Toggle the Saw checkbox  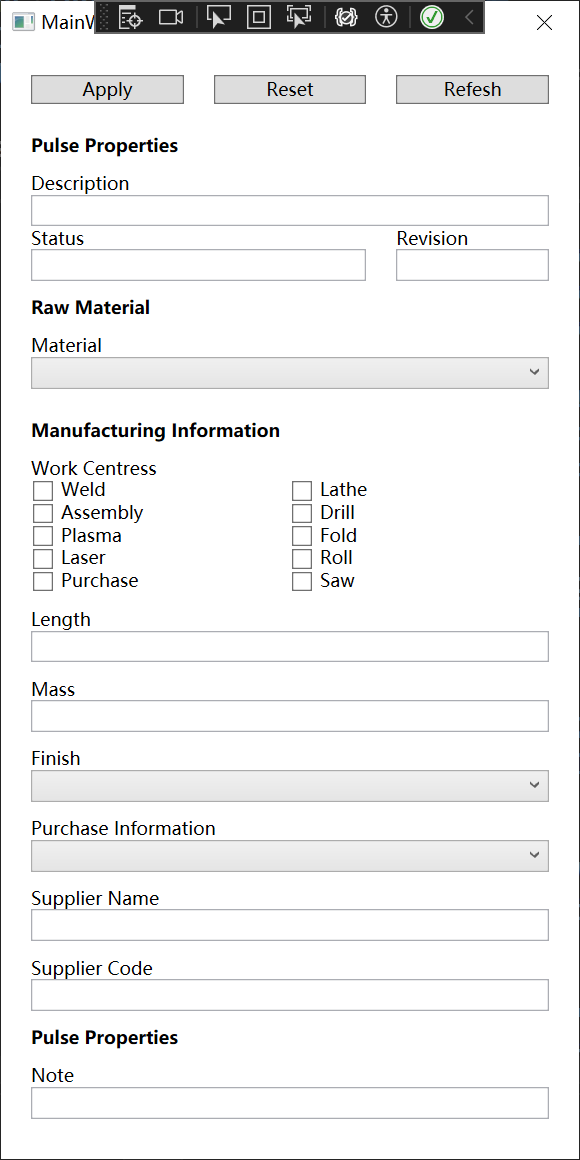(x=302, y=581)
